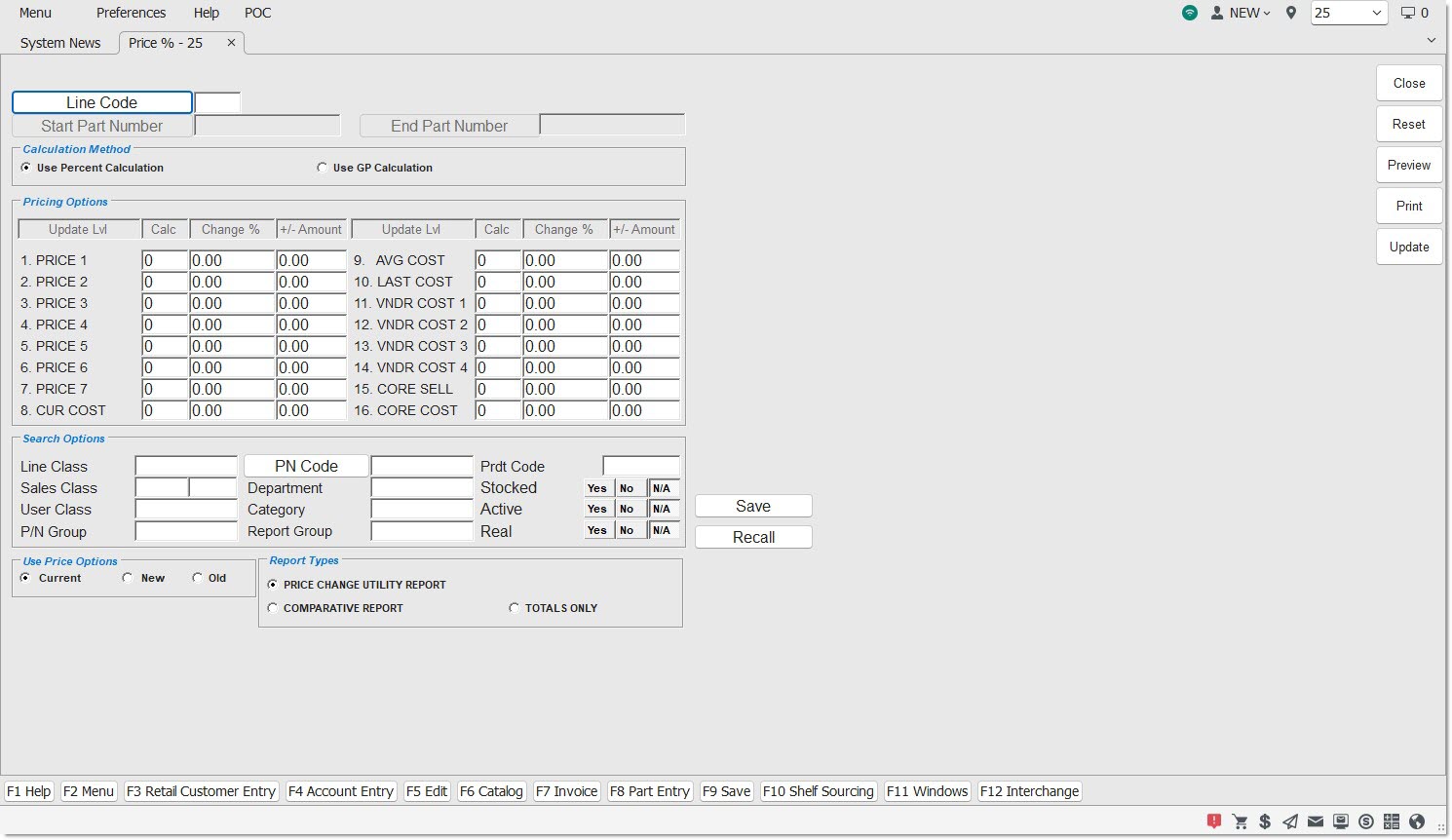The width and height of the screenshot is (1452, 840).
Task: Choose the New price option
Action: coord(128,578)
